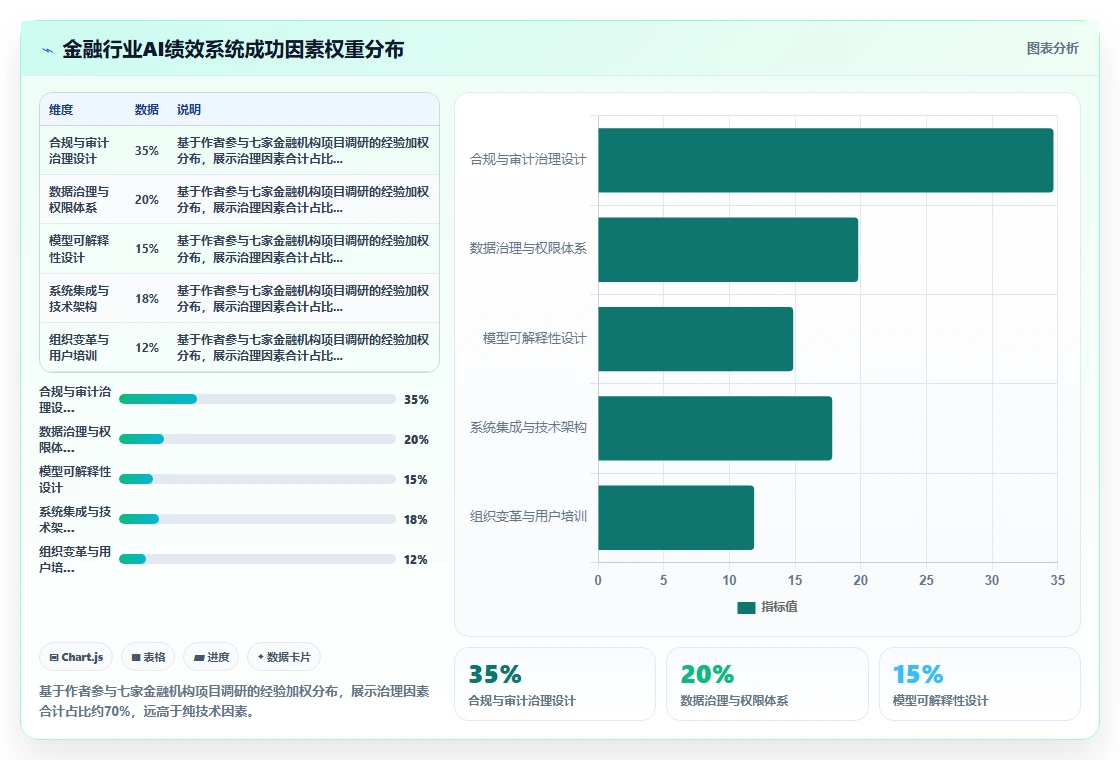
Task: Click the 合规与审计治理设计 chart bar
Action: 826,160
